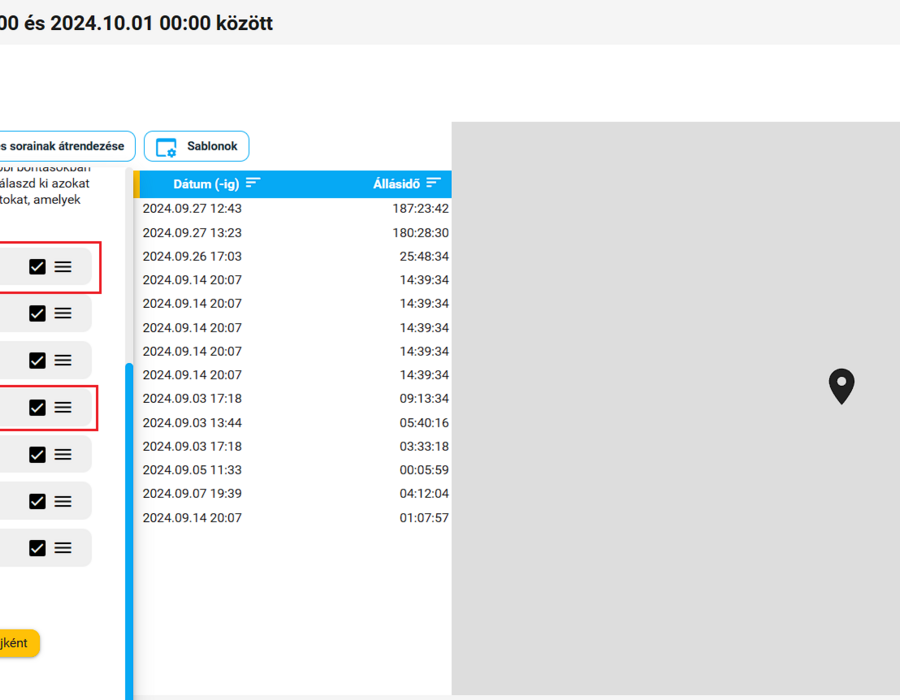Select the date 2024.09.05 11:33
Image resolution: width=900 pixels, height=700 pixels.
192,470
